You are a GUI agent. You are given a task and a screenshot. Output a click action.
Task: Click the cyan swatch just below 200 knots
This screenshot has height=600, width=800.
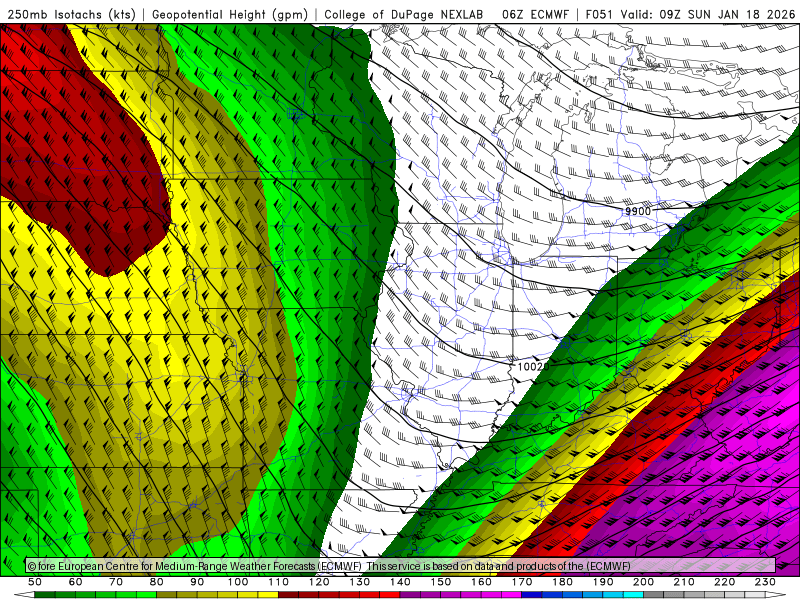click(x=634, y=595)
